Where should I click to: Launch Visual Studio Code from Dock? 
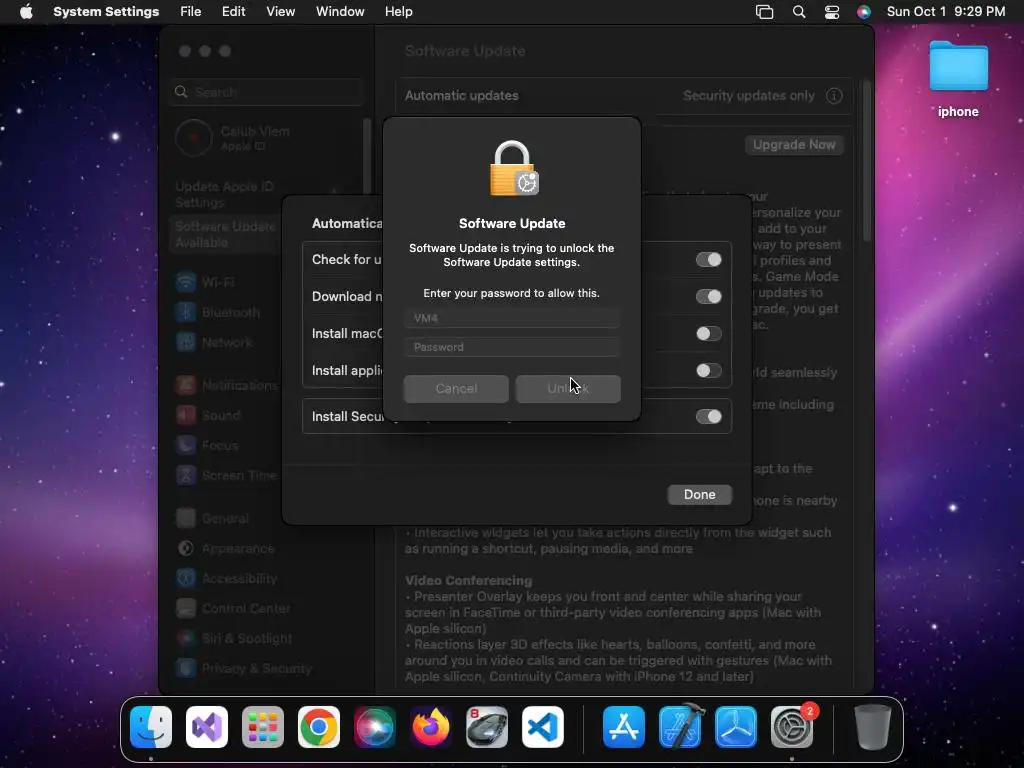pyautogui.click(x=543, y=727)
